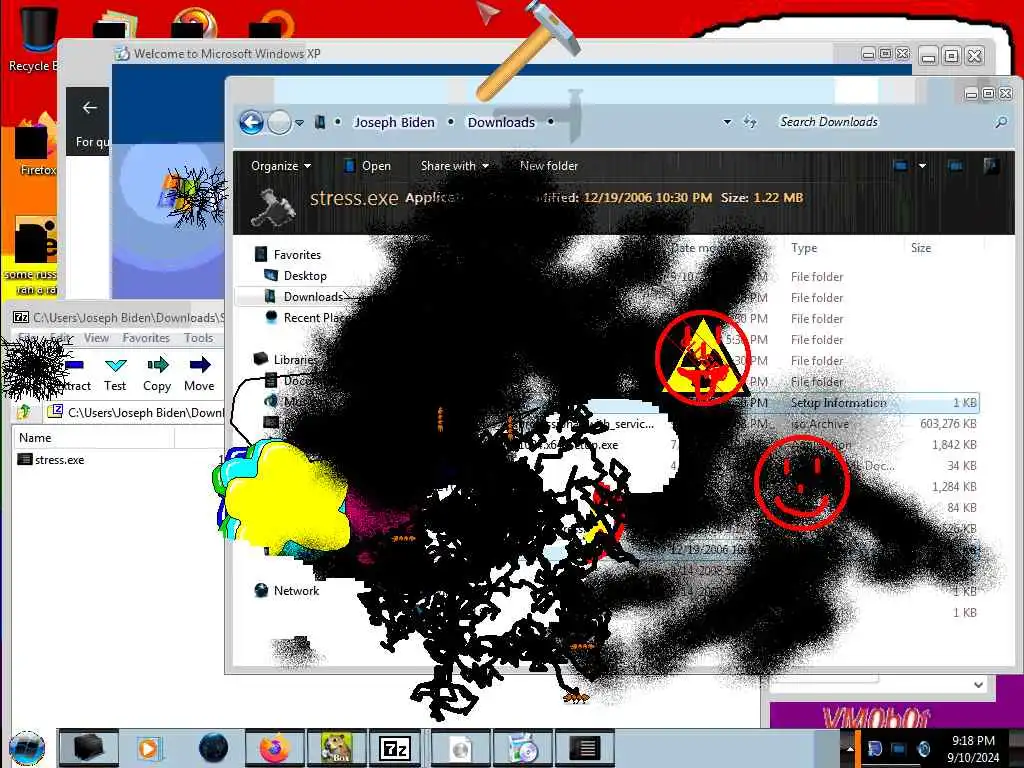Image resolution: width=1024 pixels, height=768 pixels.
Task: Launch Windows Media Player from taskbar
Action: (x=150, y=748)
